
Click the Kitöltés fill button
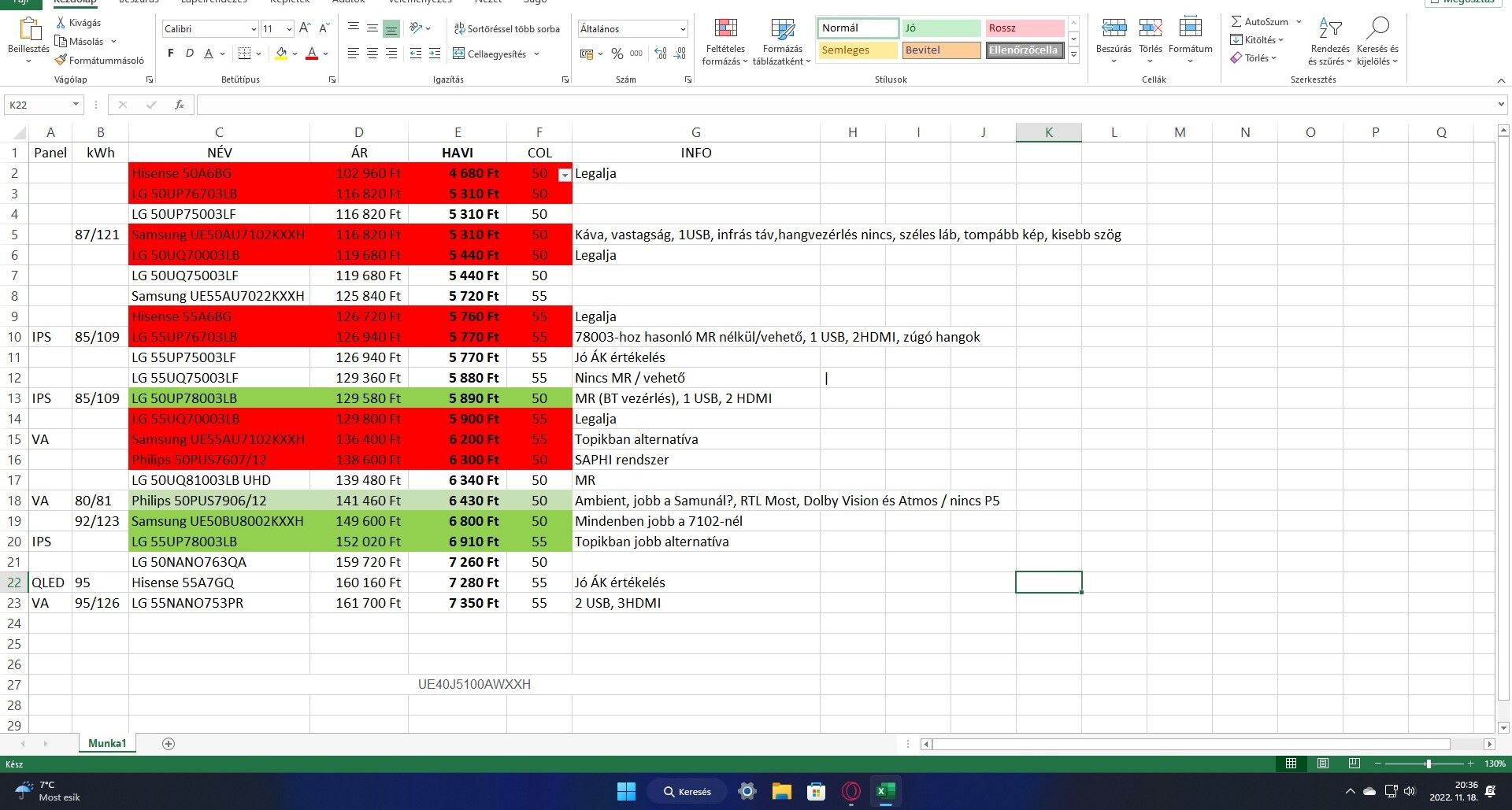tap(1257, 39)
